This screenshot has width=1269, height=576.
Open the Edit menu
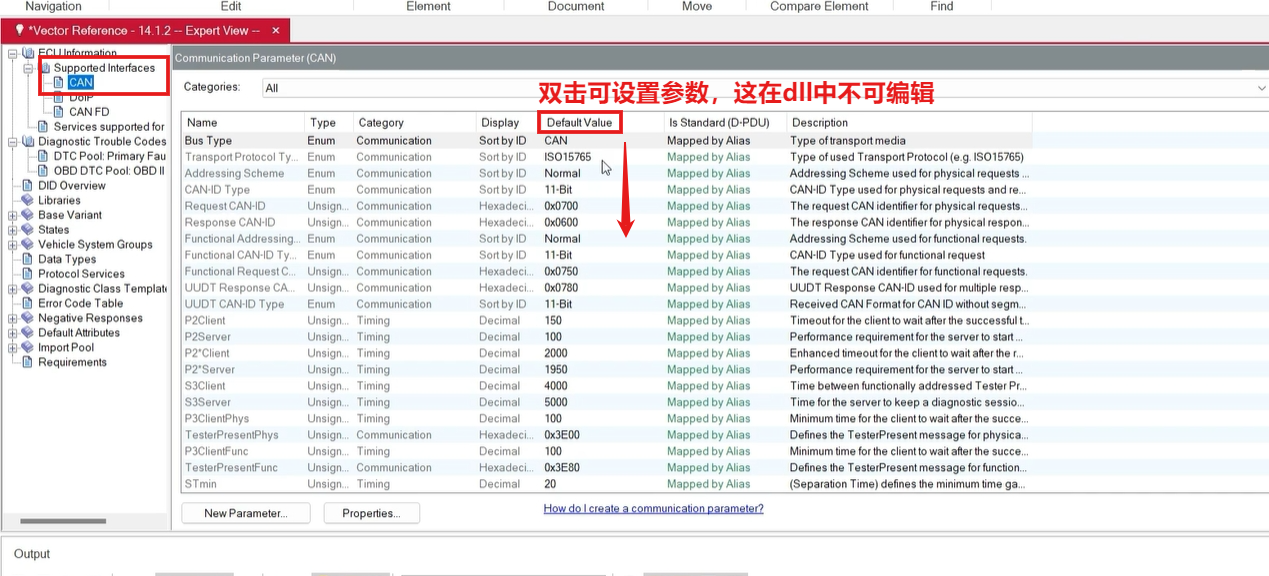[x=231, y=6]
